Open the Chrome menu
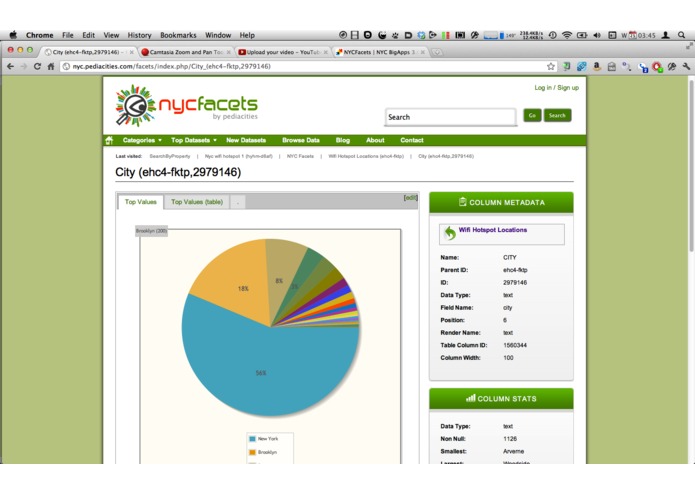Screen dimensions: 695x494 point(39,35)
